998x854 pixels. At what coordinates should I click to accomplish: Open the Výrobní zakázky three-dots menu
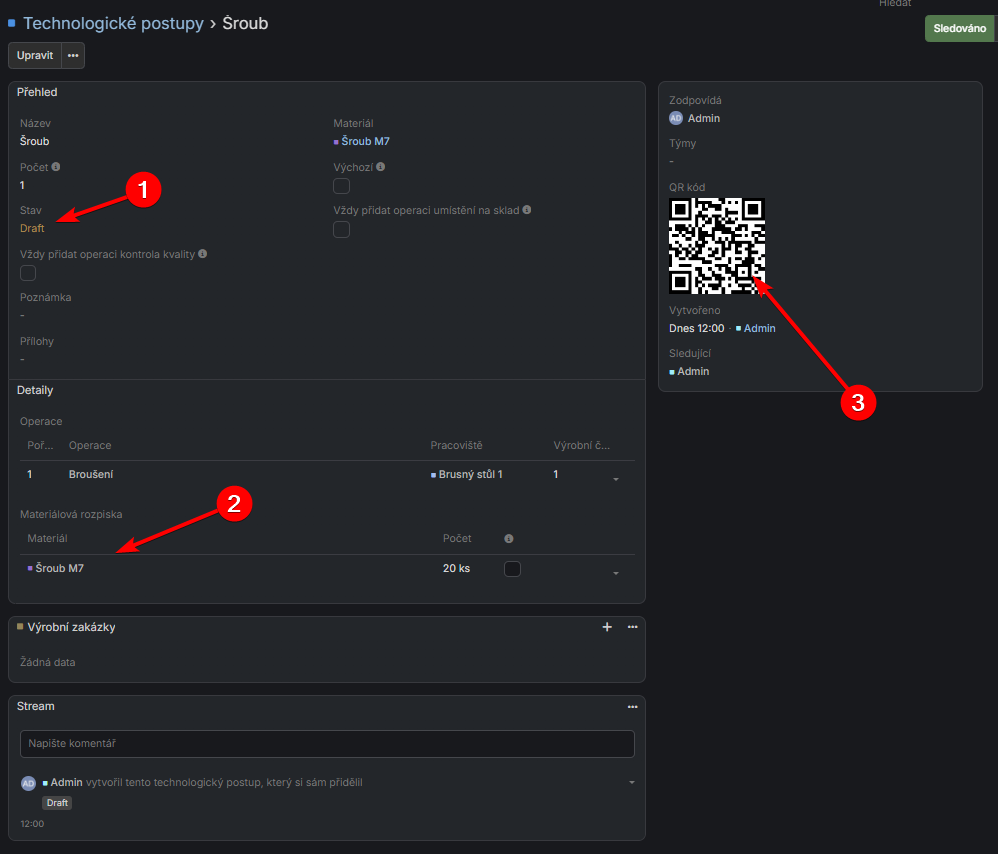[632, 627]
